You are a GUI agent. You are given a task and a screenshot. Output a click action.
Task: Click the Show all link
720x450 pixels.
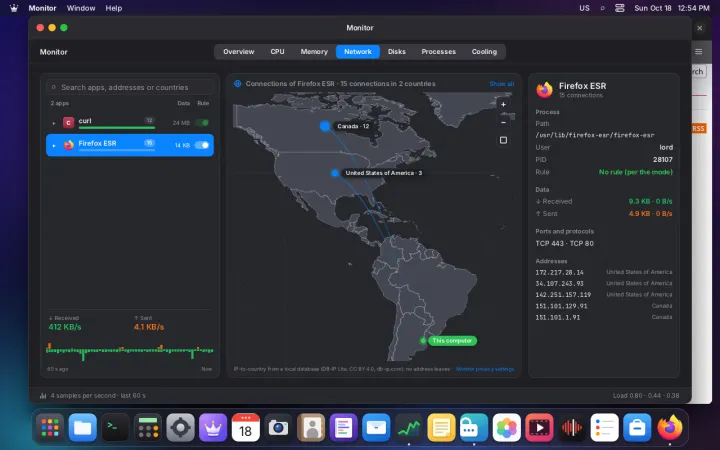501,84
